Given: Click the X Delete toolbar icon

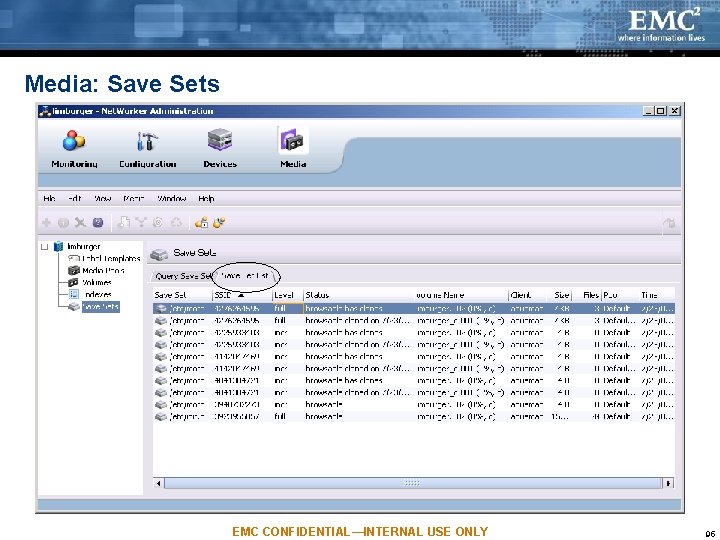Looking at the screenshot, I should [x=80, y=223].
